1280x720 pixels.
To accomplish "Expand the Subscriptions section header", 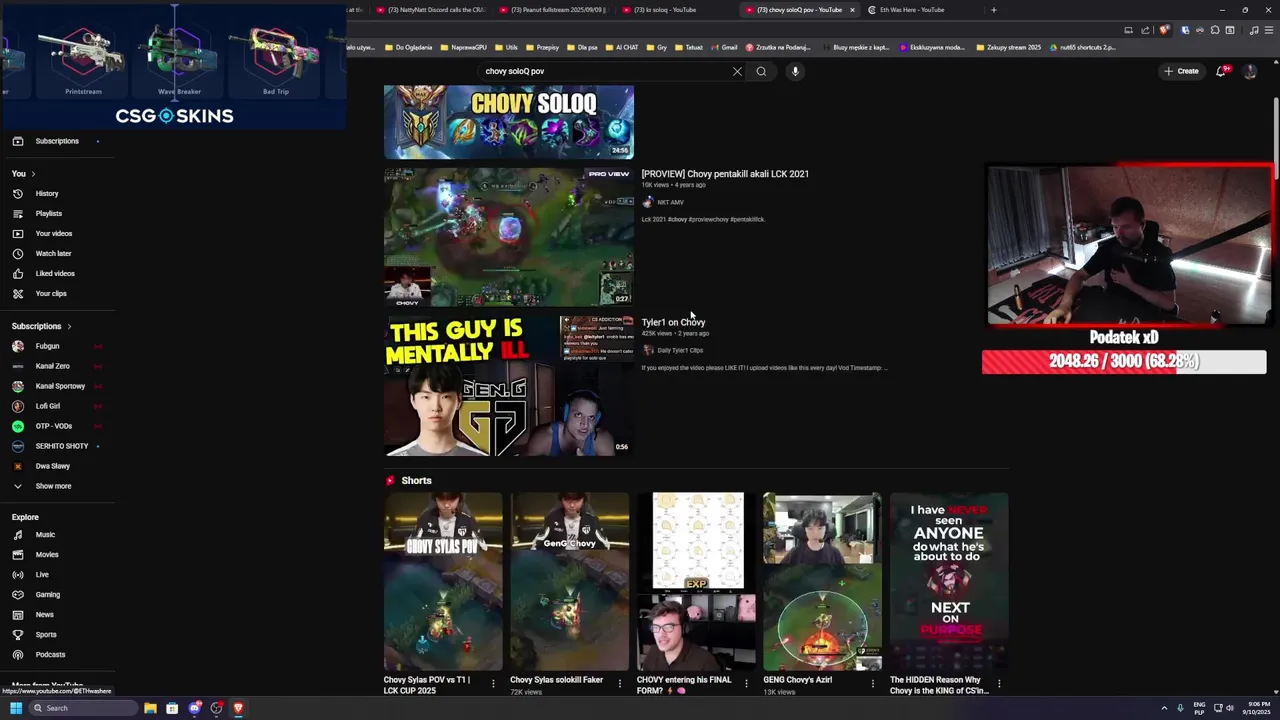I will click(41, 326).
